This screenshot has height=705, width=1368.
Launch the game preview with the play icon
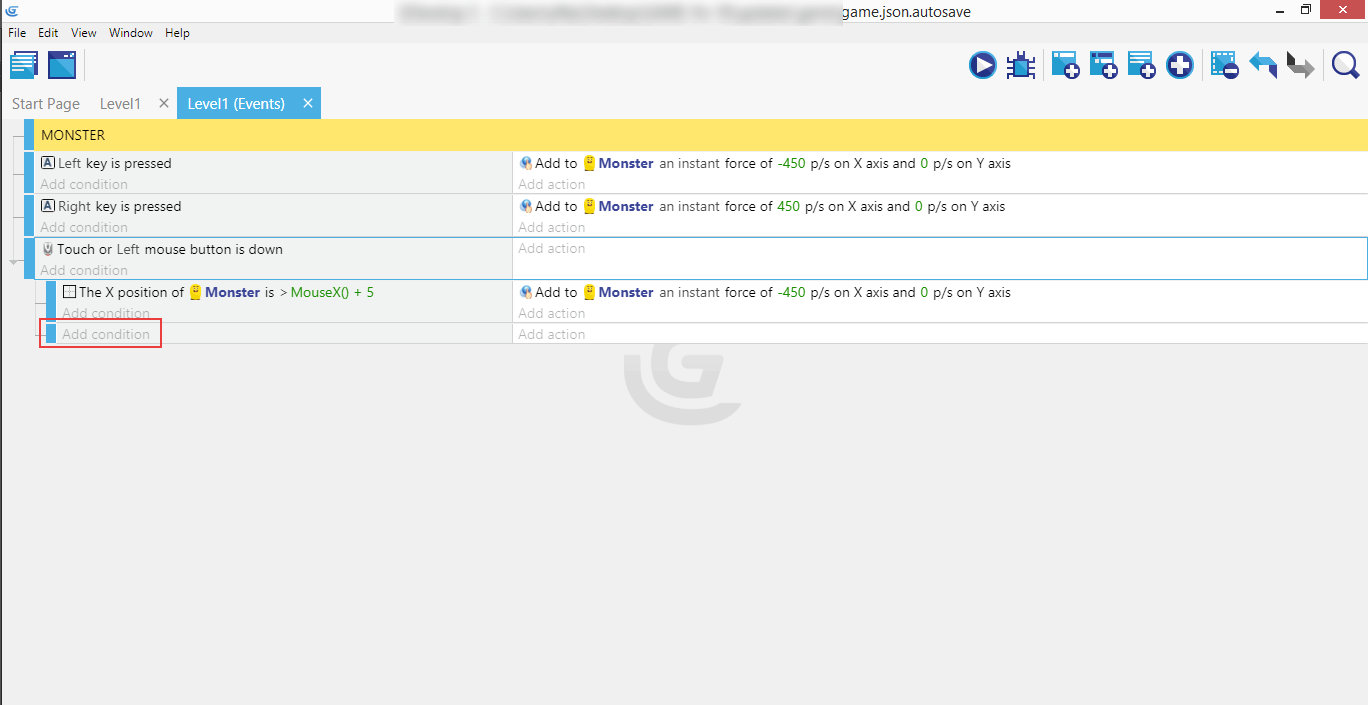click(982, 66)
